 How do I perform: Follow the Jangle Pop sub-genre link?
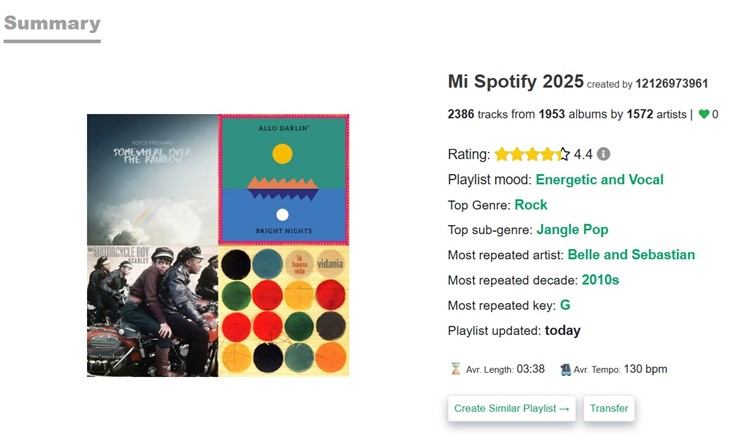[x=572, y=230]
